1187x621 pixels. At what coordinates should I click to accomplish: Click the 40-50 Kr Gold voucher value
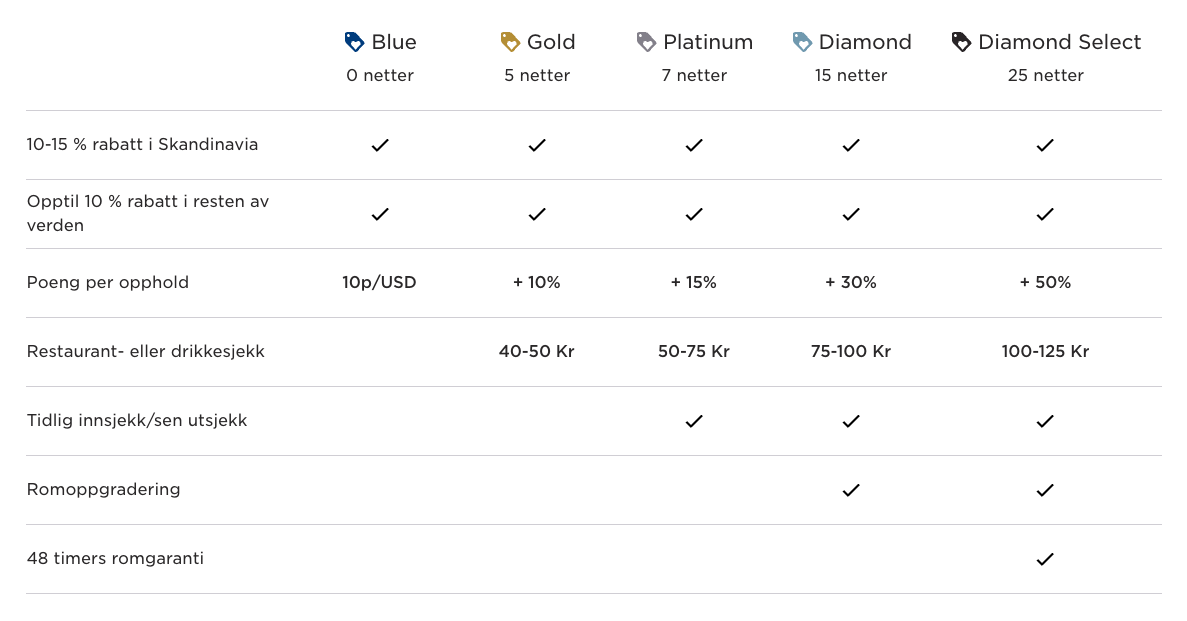pyautogui.click(x=537, y=351)
